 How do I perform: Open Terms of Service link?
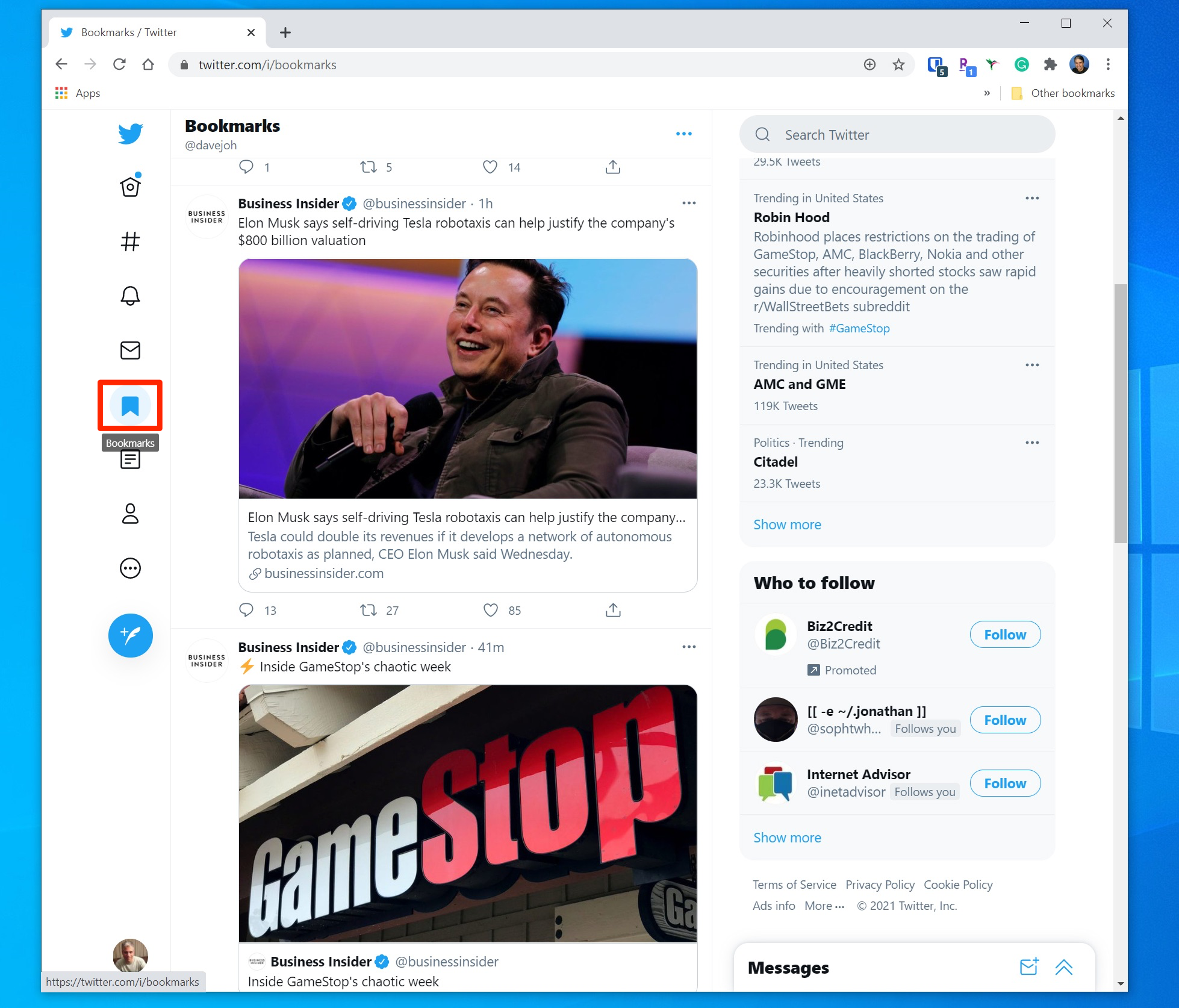[794, 885]
